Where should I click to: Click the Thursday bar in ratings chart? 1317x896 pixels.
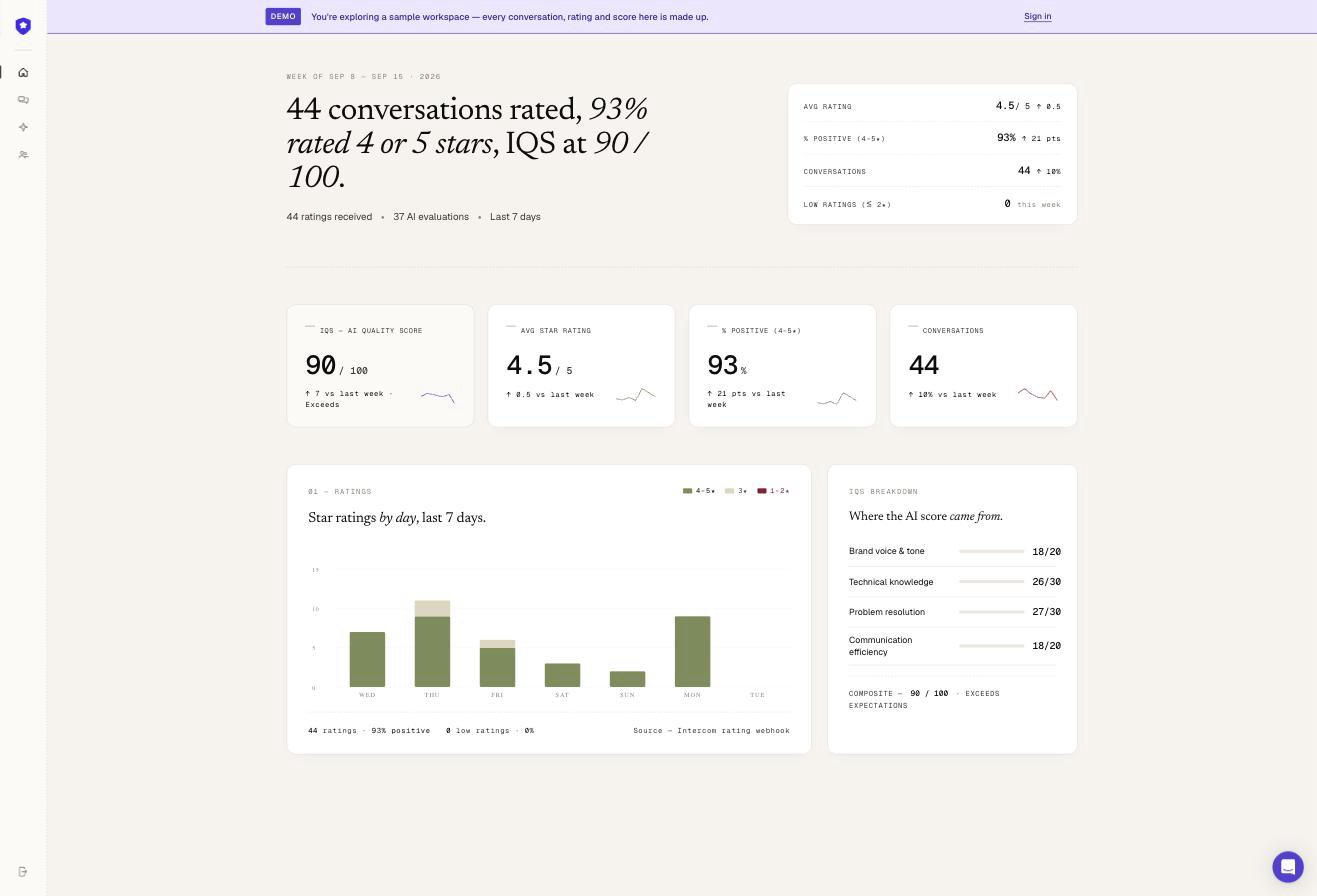coord(432,644)
